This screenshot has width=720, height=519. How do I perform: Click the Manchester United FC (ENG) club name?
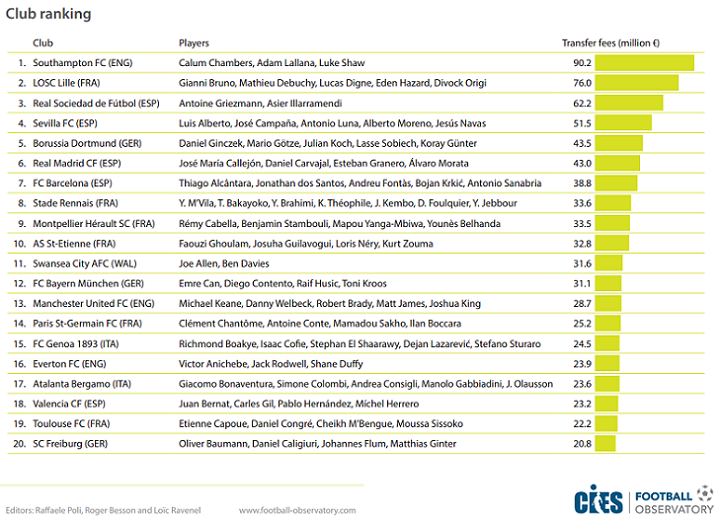coord(93,303)
